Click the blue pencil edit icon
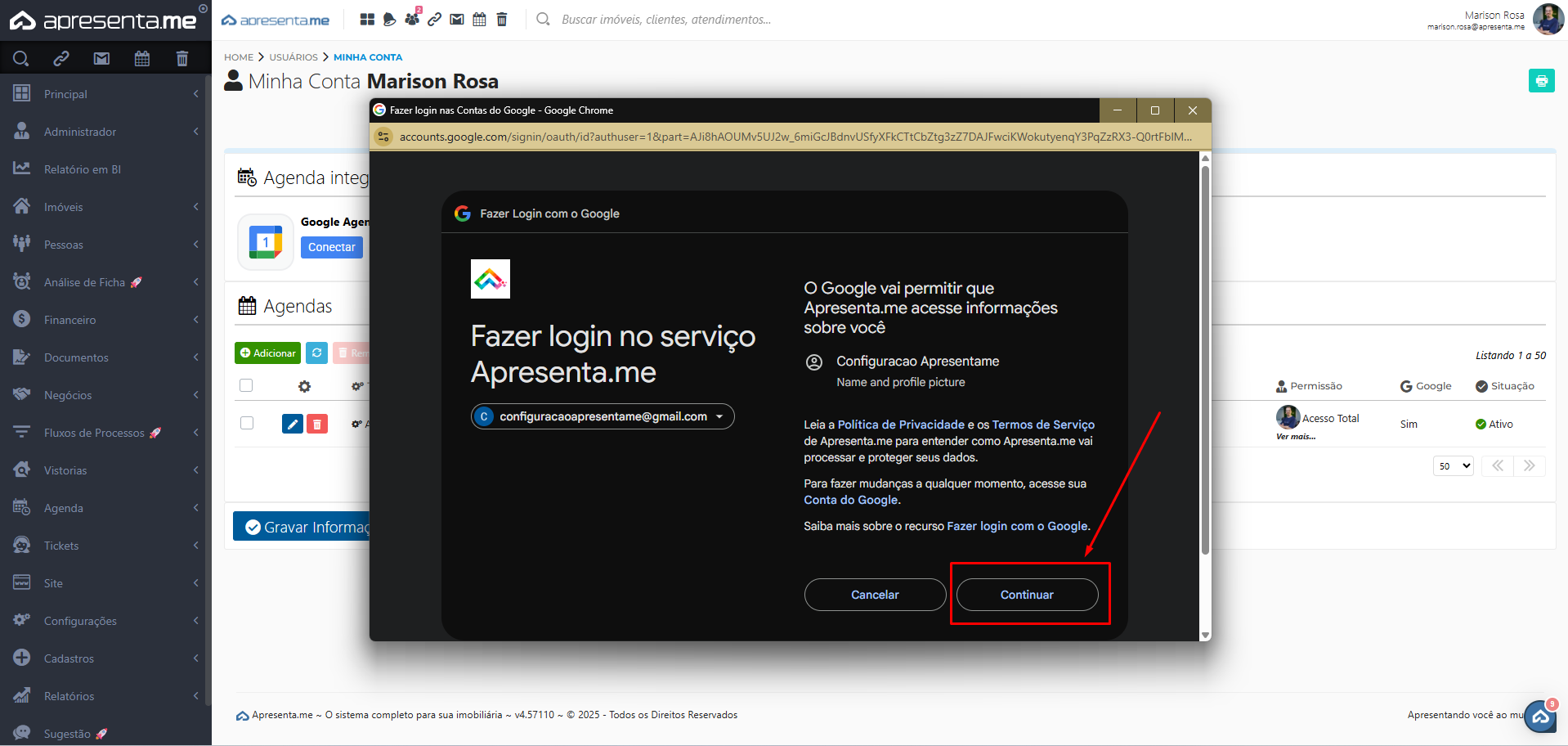Viewport: 1568px width, 746px height. point(292,424)
